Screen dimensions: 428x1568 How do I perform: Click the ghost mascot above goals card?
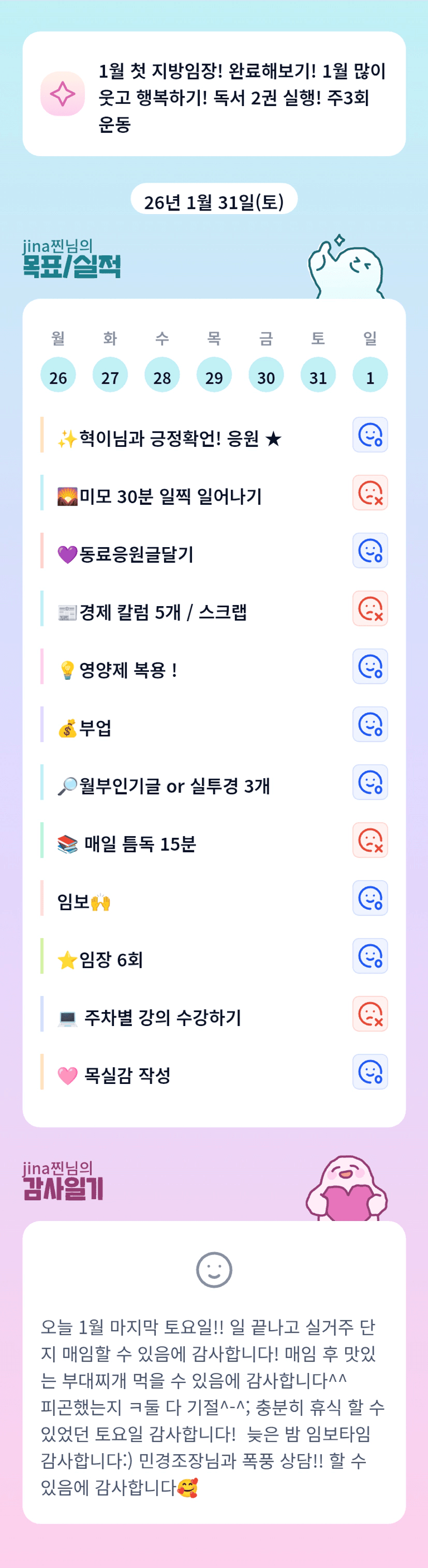pos(346,268)
